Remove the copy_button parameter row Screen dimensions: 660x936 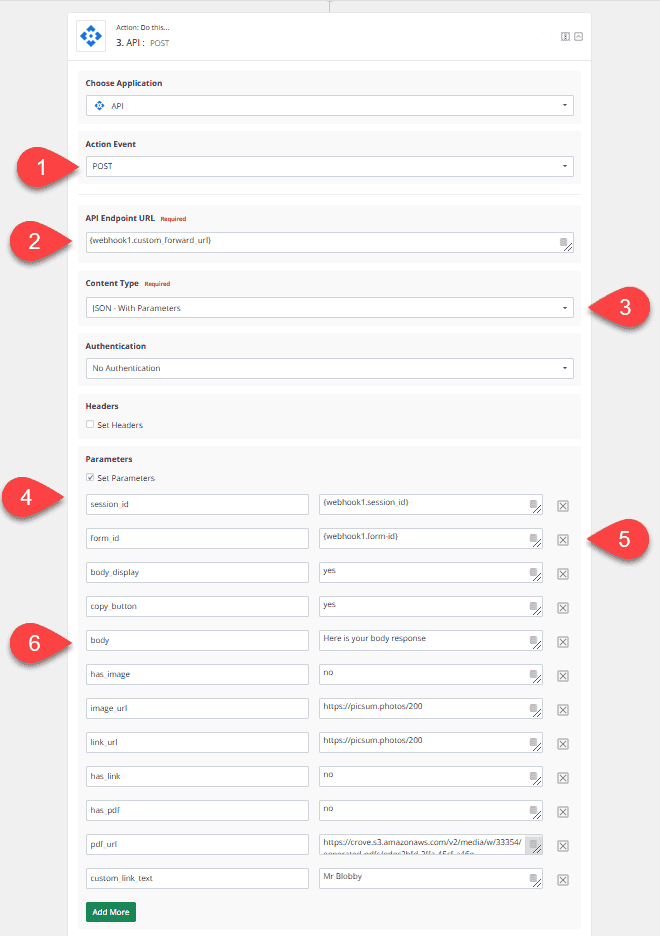click(x=563, y=608)
